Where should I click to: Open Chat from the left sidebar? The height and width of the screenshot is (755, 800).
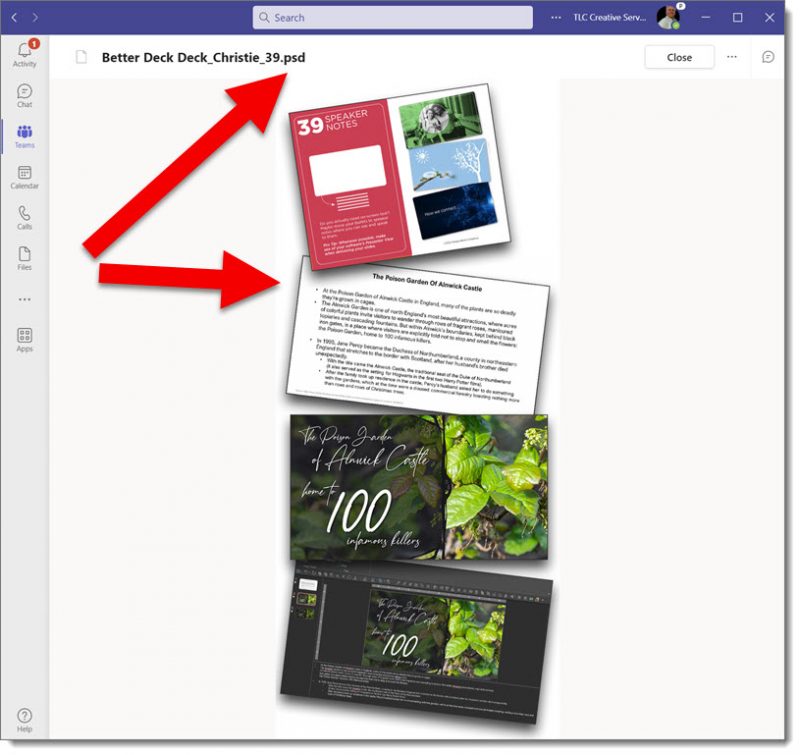(23, 95)
